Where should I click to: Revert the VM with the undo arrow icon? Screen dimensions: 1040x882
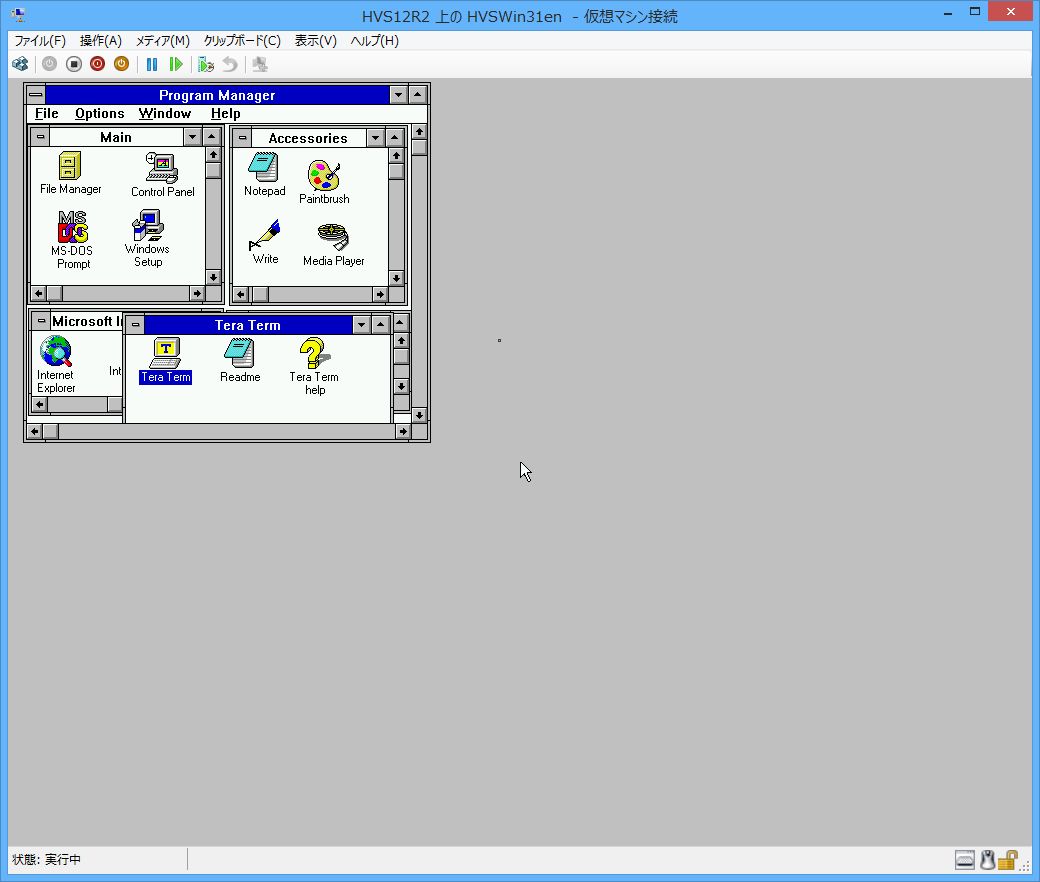[x=229, y=64]
